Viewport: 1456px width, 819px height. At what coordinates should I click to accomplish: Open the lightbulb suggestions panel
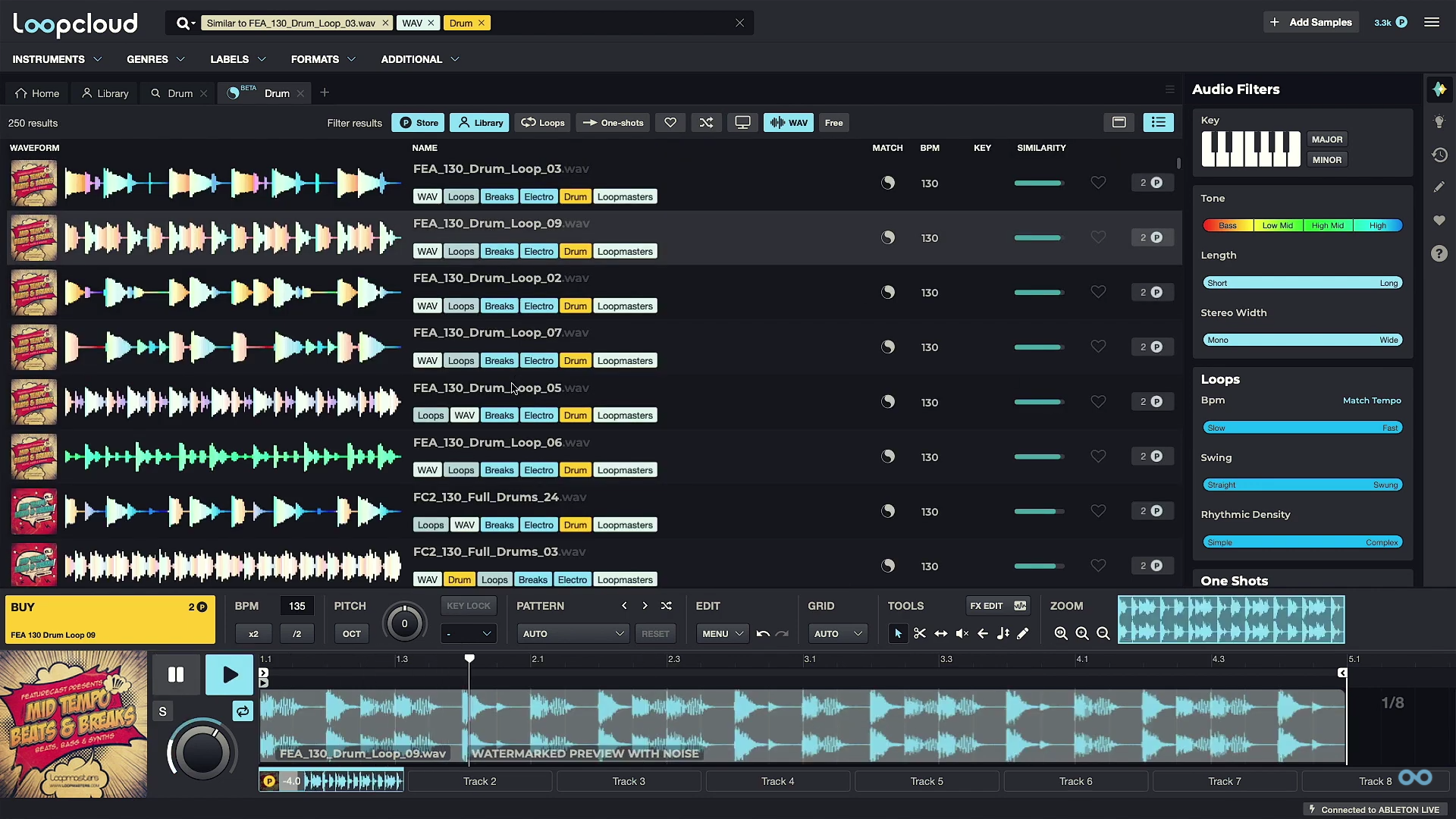1440,121
